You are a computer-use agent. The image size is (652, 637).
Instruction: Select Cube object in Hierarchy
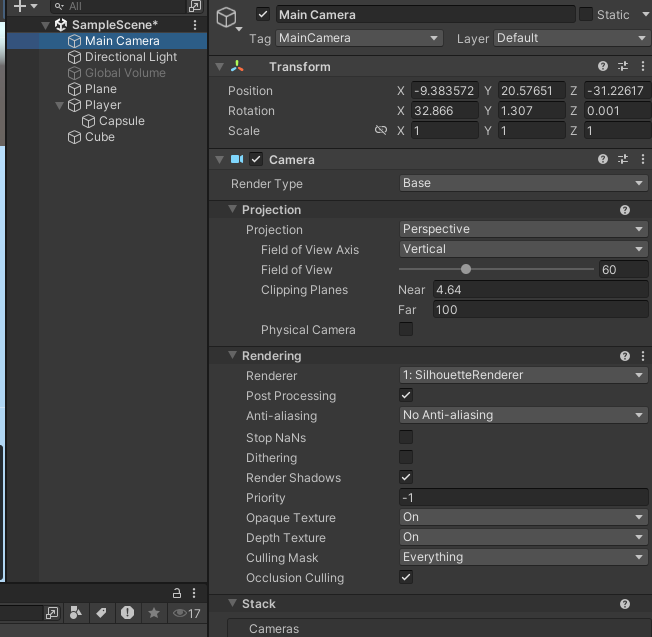tap(99, 137)
